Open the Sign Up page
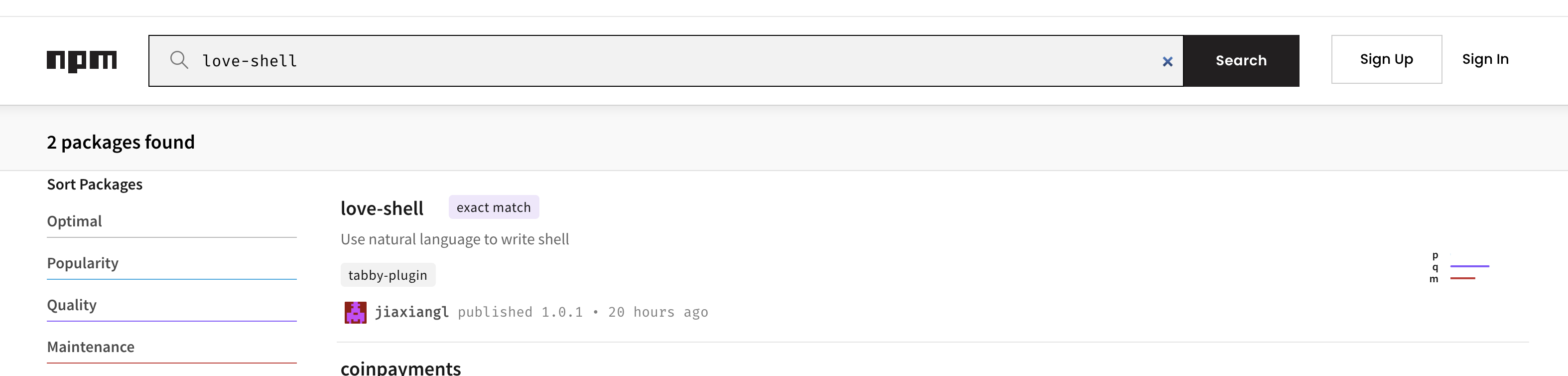 tap(1386, 59)
